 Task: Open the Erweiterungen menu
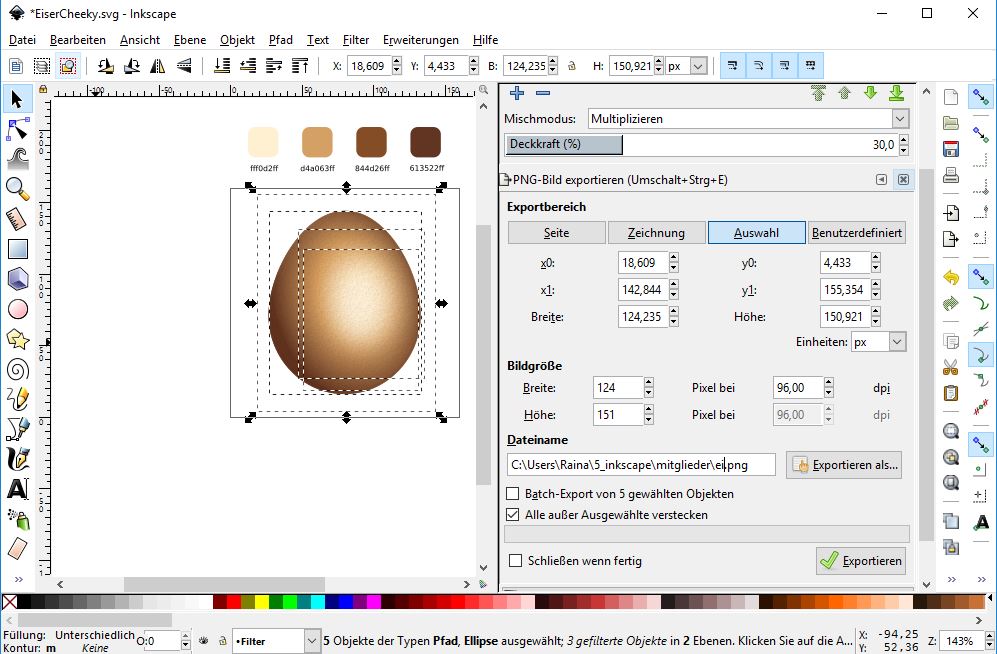420,40
